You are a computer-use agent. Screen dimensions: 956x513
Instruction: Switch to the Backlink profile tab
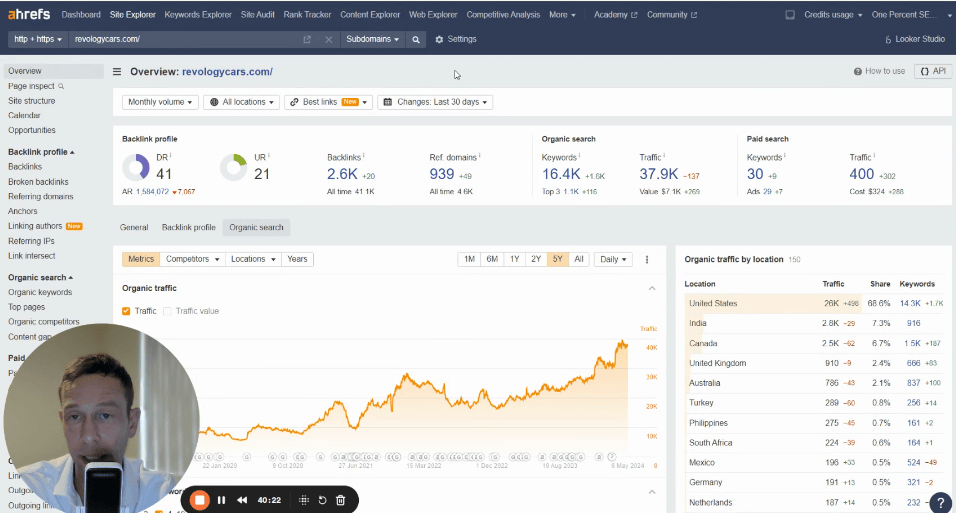[188, 227]
